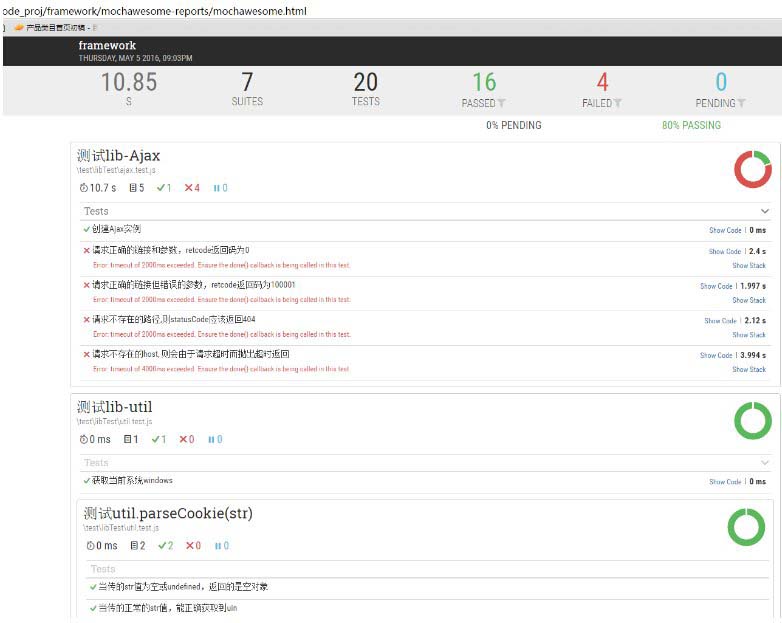Screen dimensions: 782x623
Task: Click the 10.85 S duration counter
Action: pos(129,89)
